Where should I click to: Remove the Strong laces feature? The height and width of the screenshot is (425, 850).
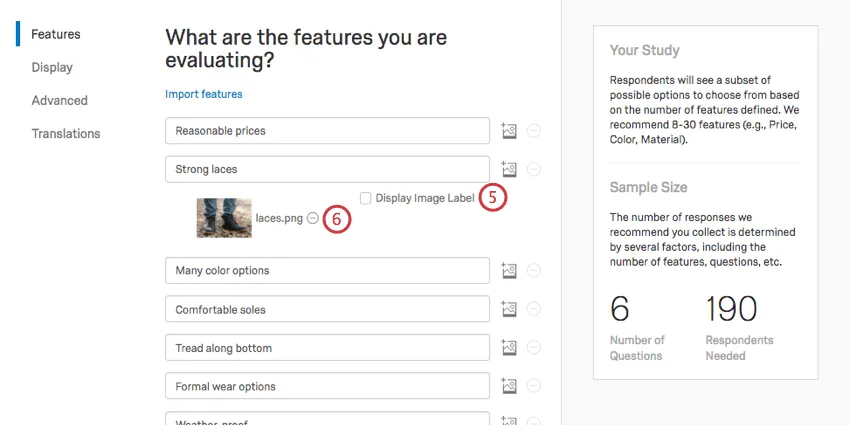[x=534, y=170]
